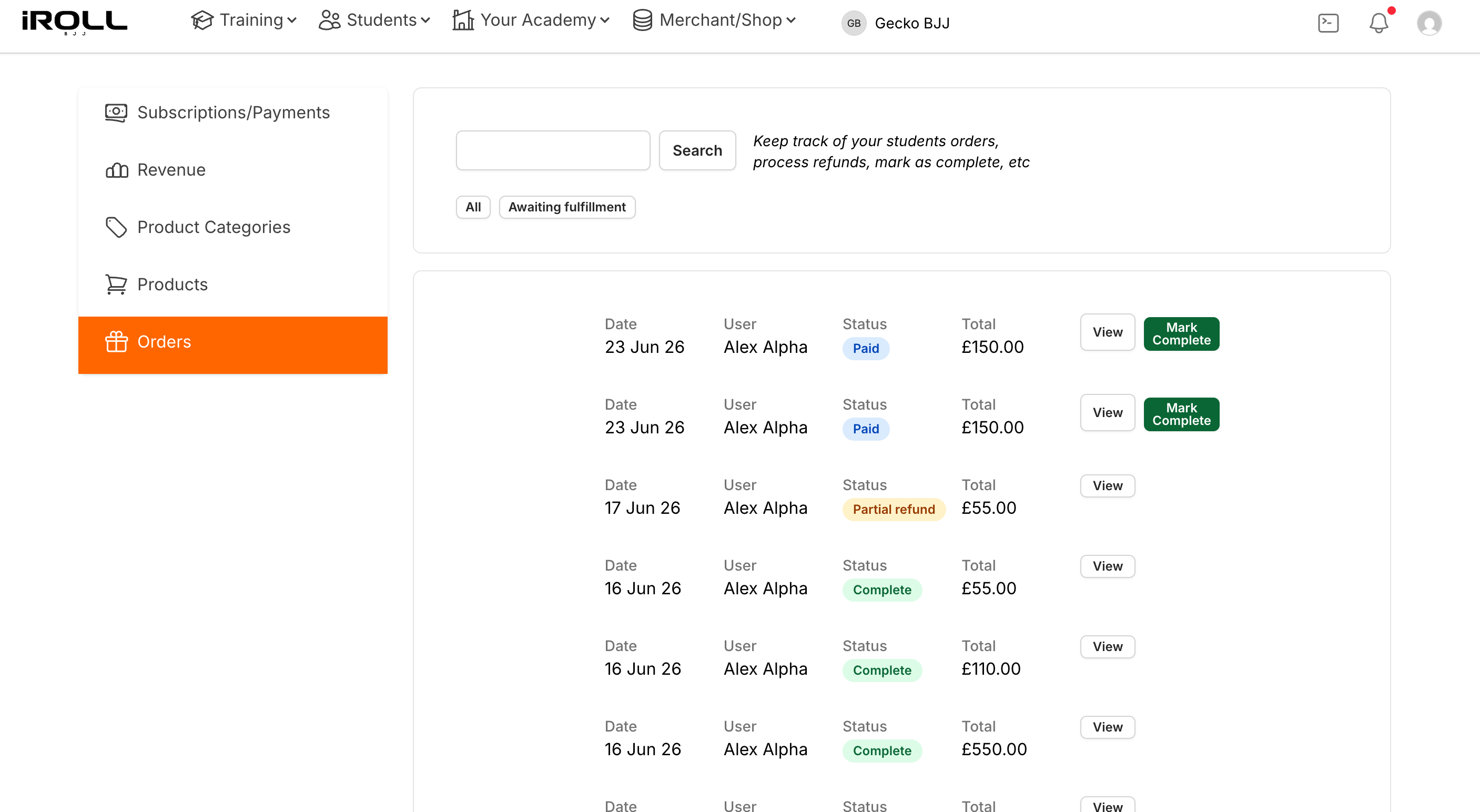
Task: Open the user profile avatar icon
Action: click(1429, 23)
